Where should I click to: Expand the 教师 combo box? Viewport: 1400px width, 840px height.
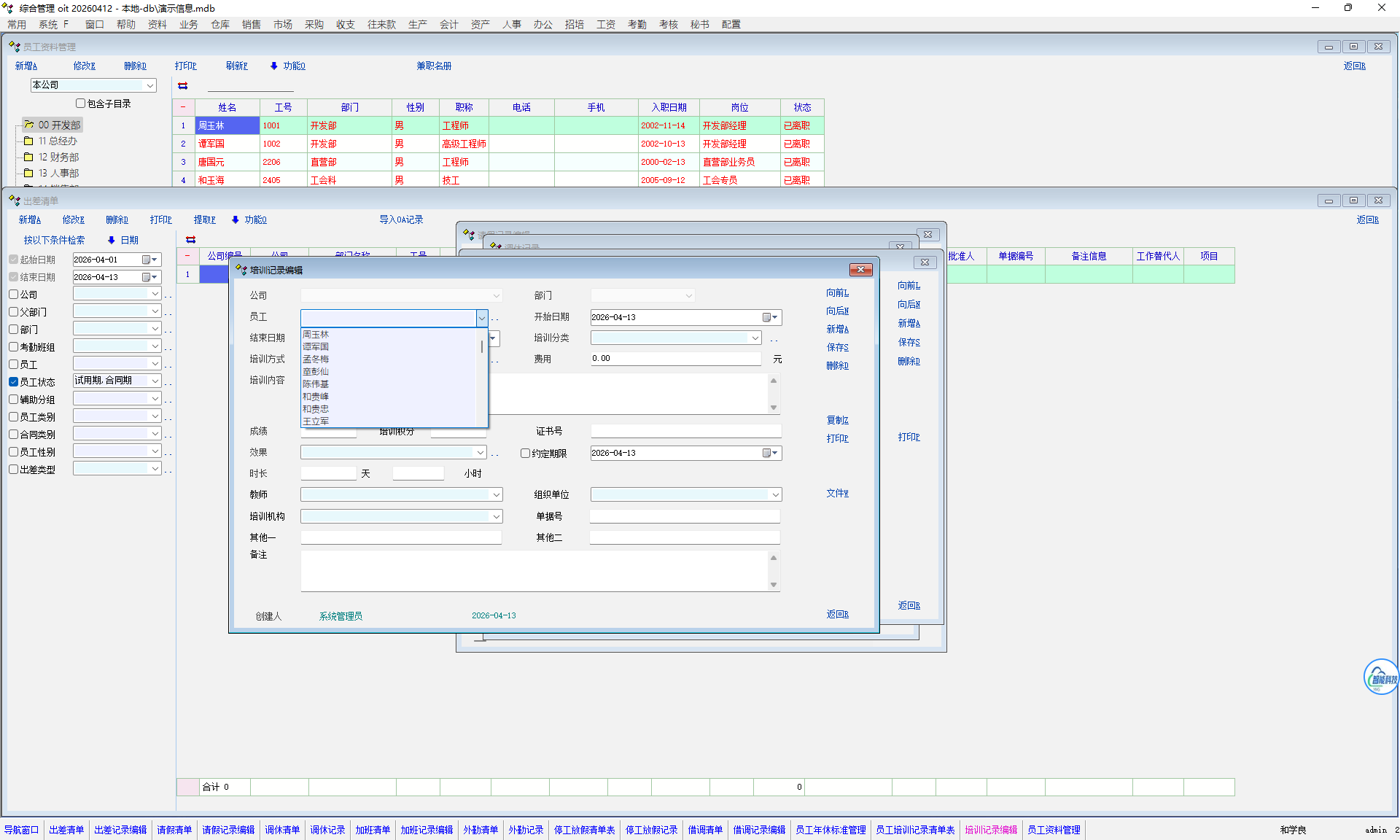point(496,494)
